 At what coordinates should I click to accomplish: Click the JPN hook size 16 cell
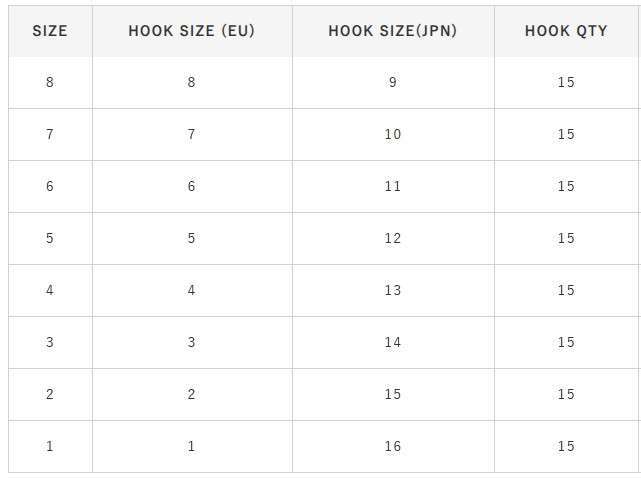[393, 446]
